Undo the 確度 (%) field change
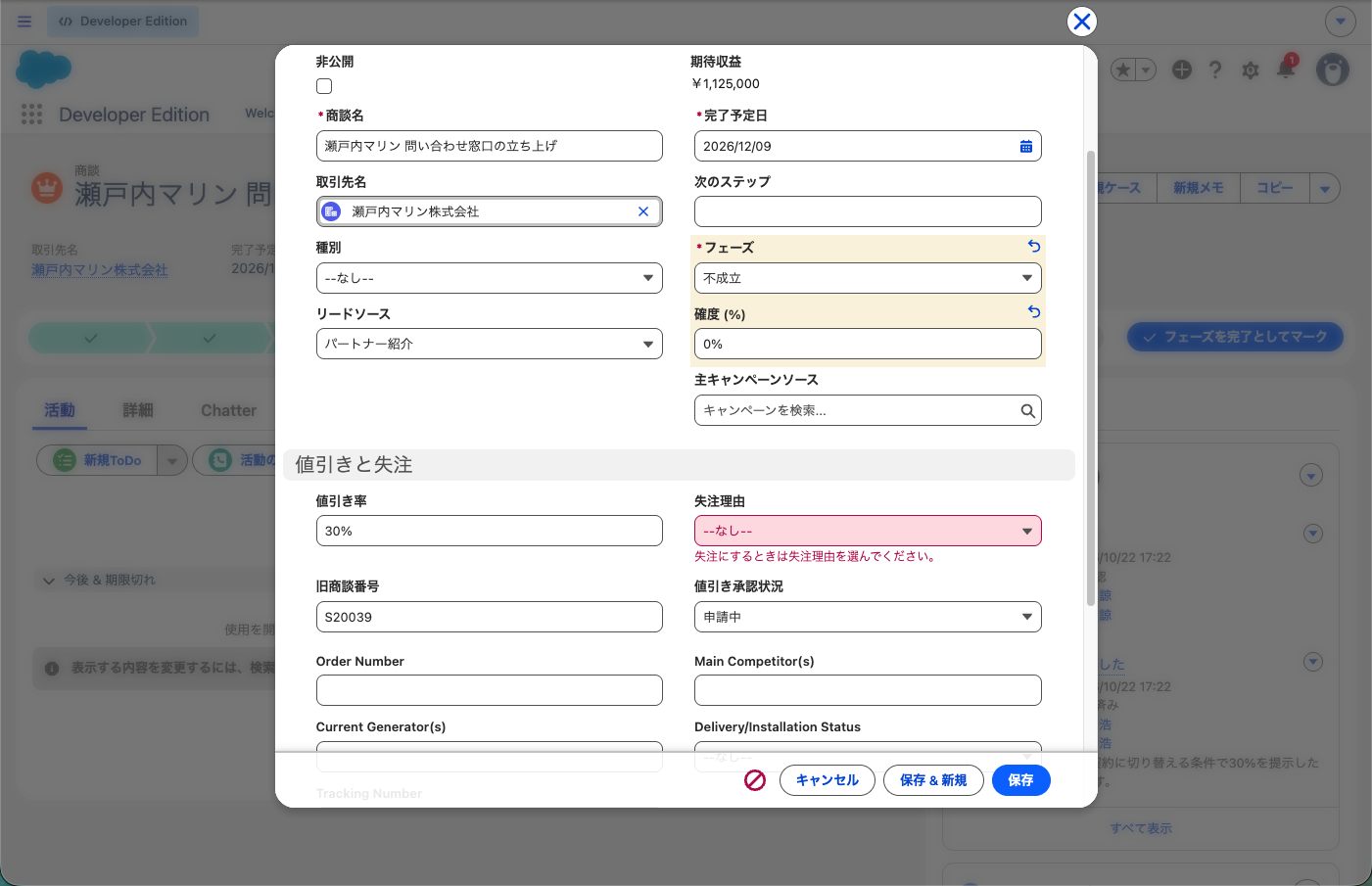 click(1034, 312)
